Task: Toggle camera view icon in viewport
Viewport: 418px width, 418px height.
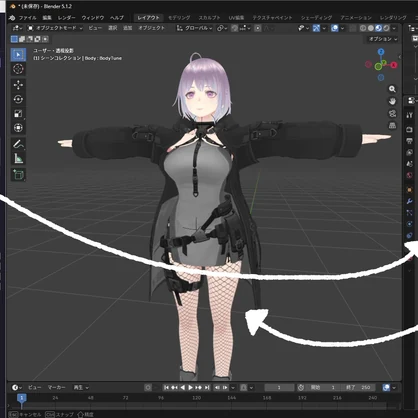Action: [x=392, y=114]
